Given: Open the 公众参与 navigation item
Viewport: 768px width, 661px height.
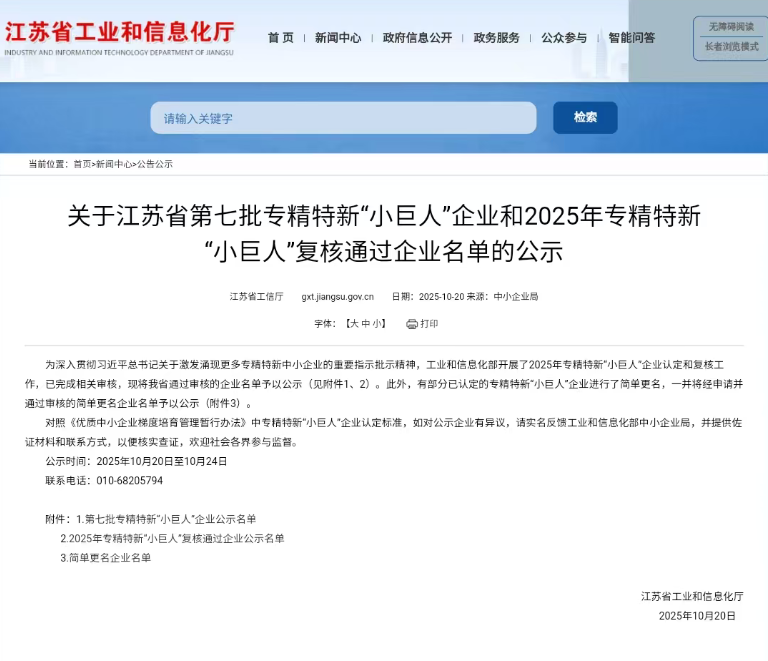Looking at the screenshot, I should click(564, 38).
